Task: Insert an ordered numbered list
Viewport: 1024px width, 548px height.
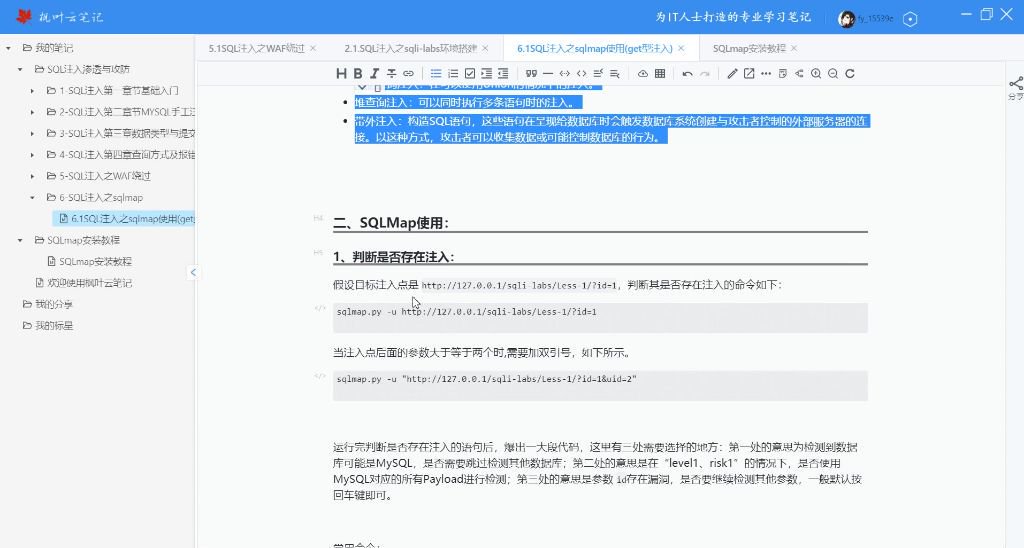Action: pos(453,74)
